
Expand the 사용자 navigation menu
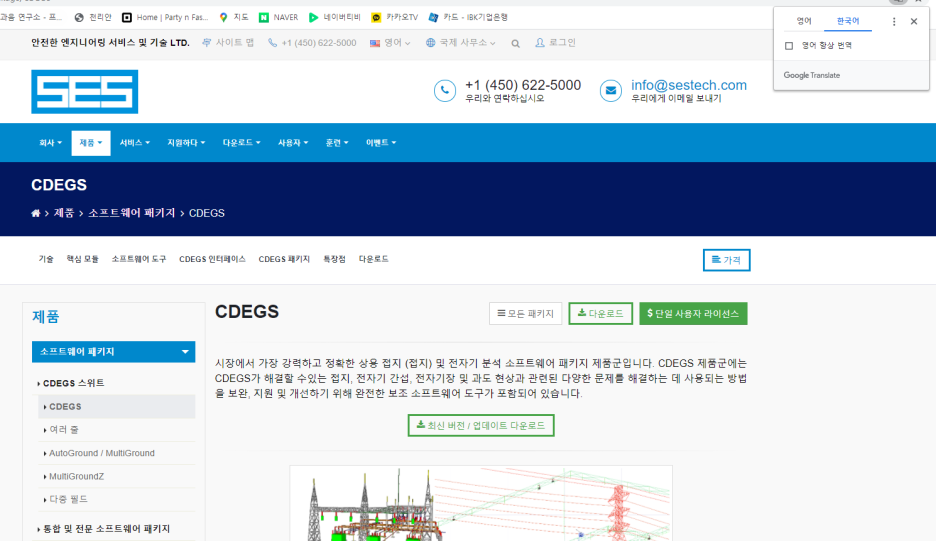click(x=292, y=143)
